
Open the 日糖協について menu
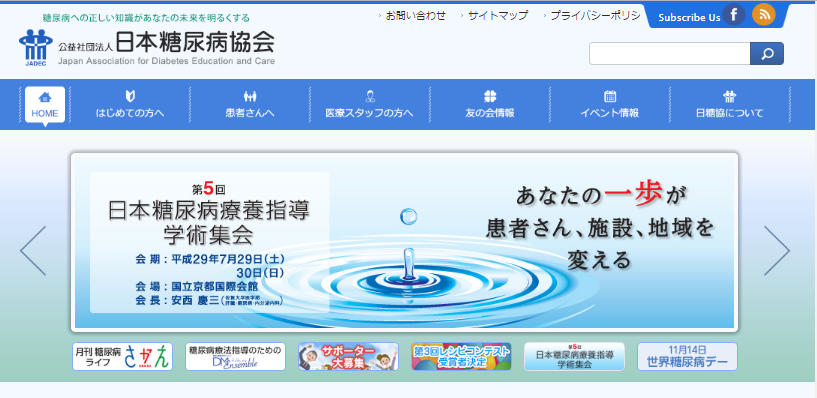click(x=729, y=113)
